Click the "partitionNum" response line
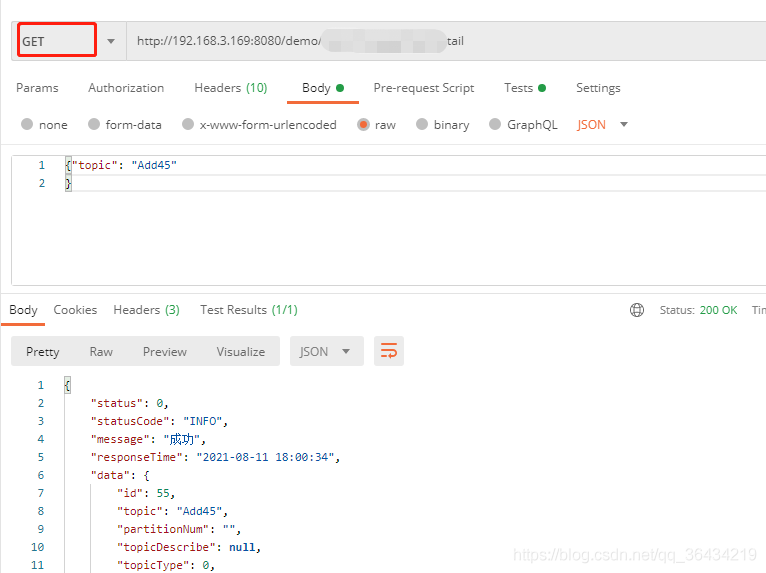Image resolution: width=766 pixels, height=573 pixels. (179, 529)
